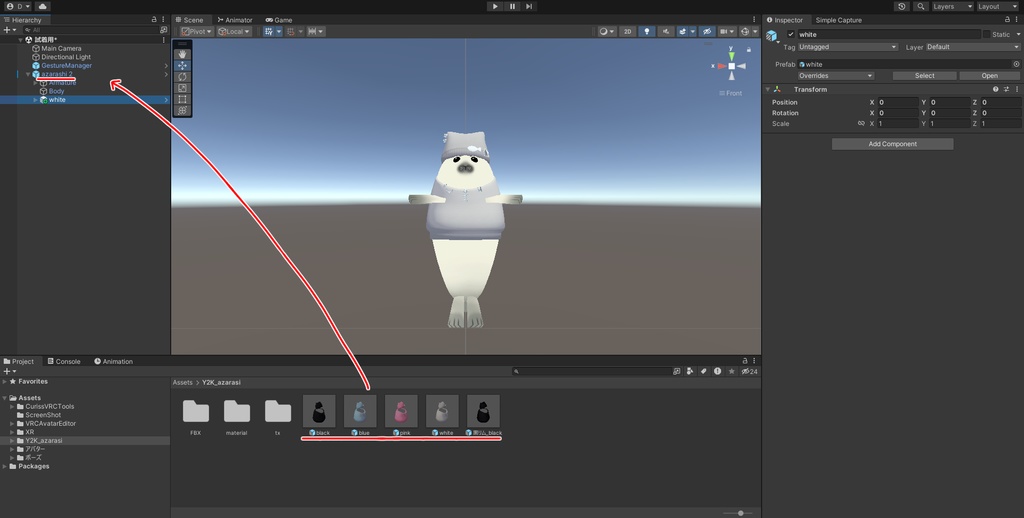This screenshot has height=518, width=1024.
Task: Toggle the Static checkbox
Action: click(x=986, y=35)
